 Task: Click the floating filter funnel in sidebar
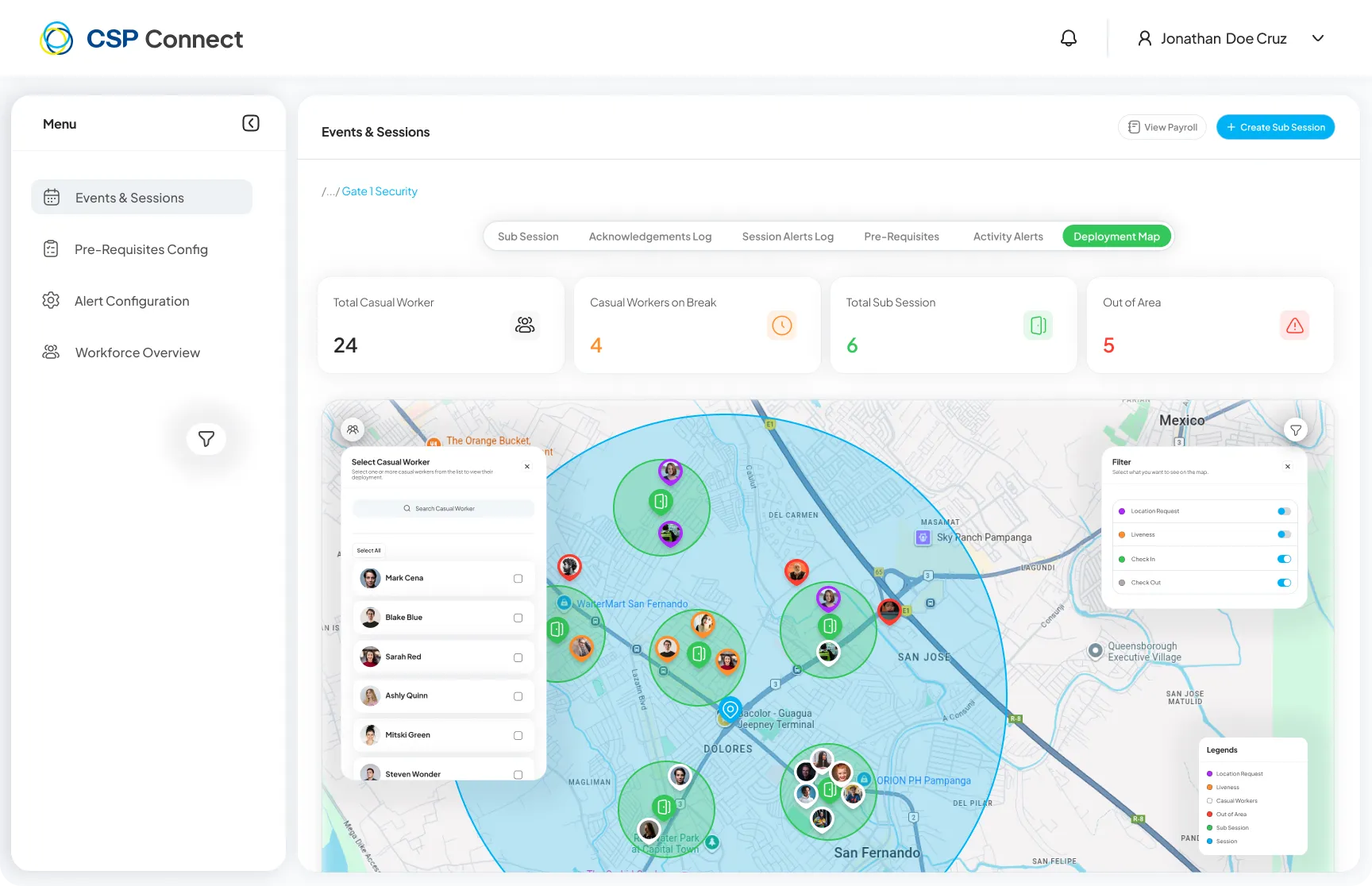click(x=206, y=439)
